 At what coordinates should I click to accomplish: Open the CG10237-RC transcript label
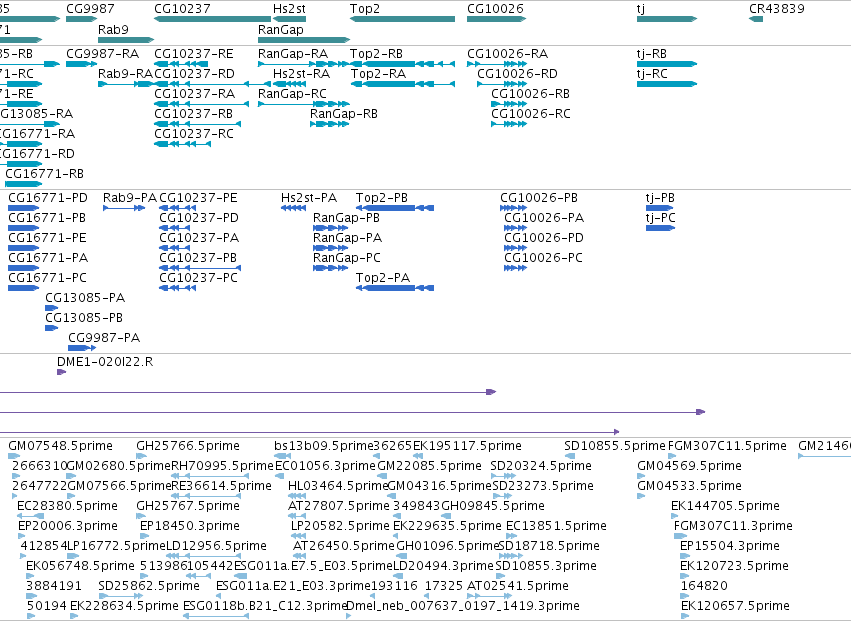pyautogui.click(x=194, y=134)
